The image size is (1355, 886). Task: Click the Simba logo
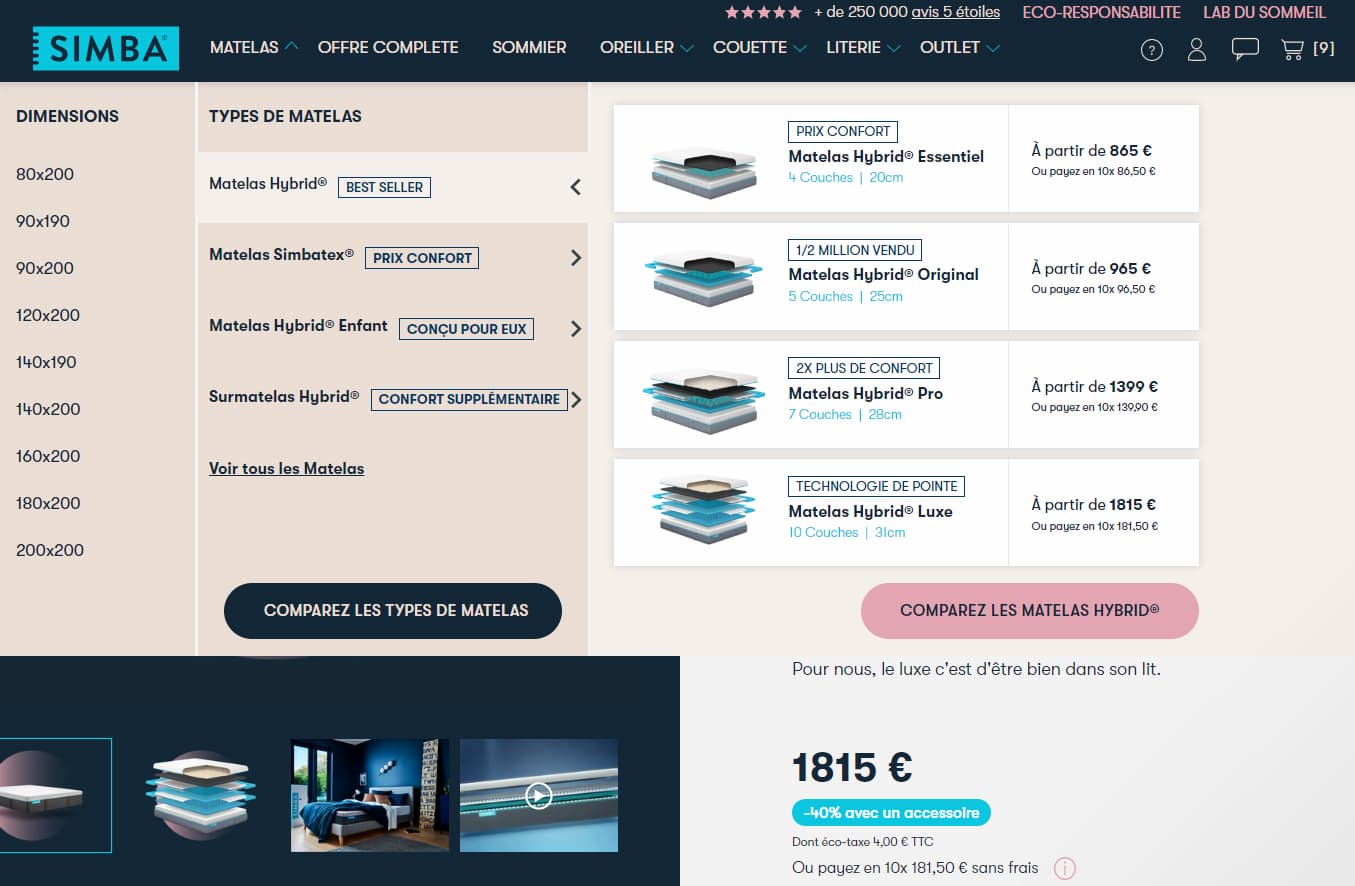105,48
